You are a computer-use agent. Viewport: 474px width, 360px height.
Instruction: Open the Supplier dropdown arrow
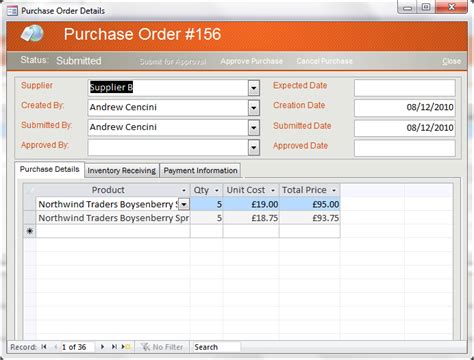point(254,88)
